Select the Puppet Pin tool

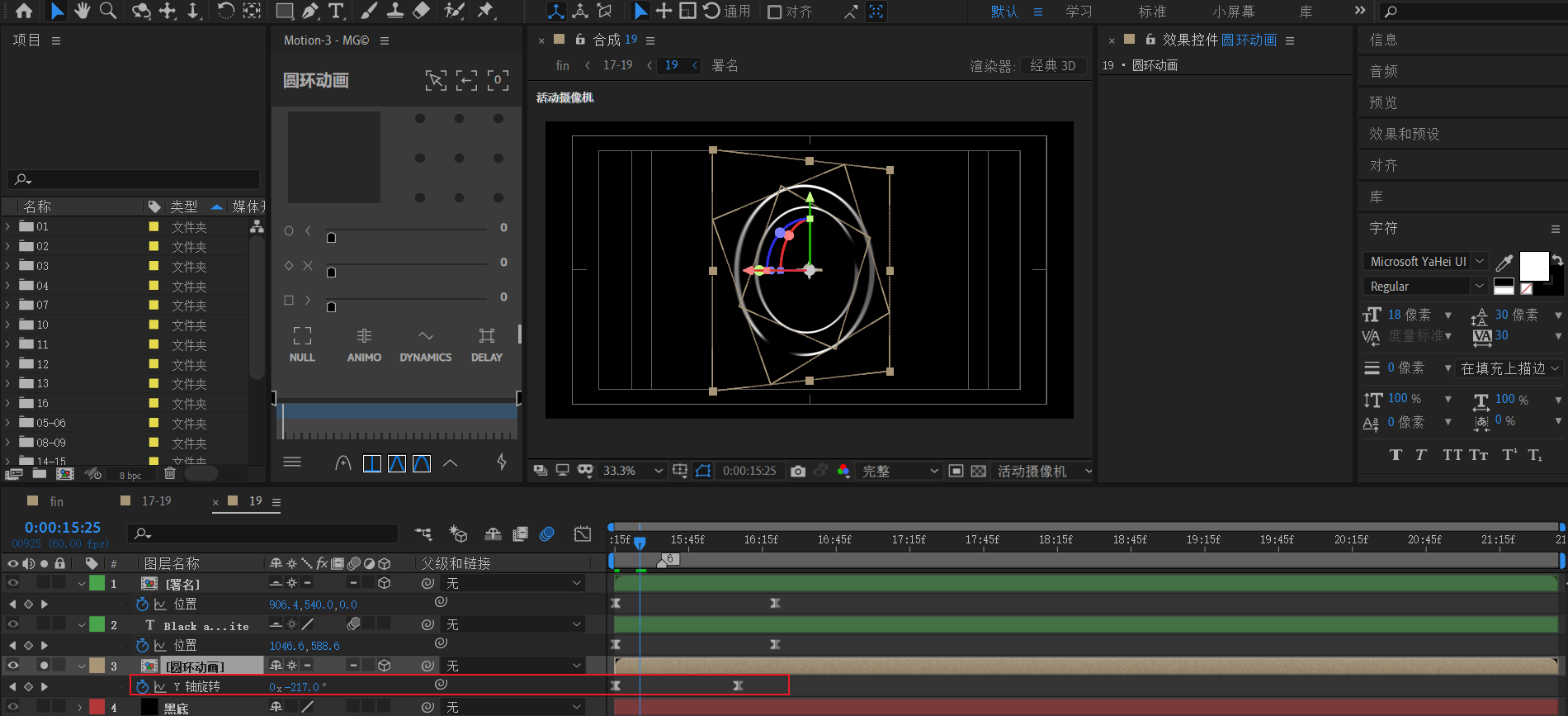pos(486,11)
